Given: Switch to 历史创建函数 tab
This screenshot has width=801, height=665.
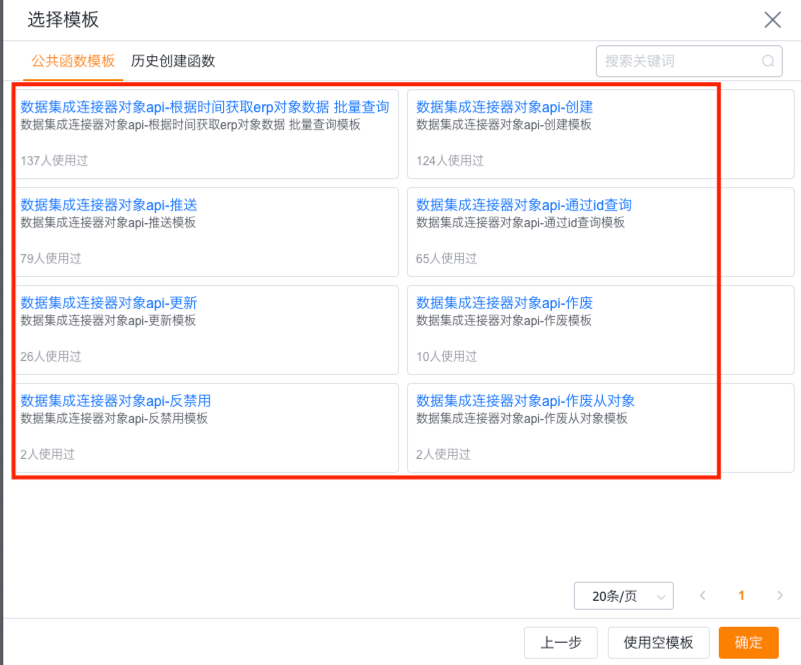Looking at the screenshot, I should tap(173, 61).
